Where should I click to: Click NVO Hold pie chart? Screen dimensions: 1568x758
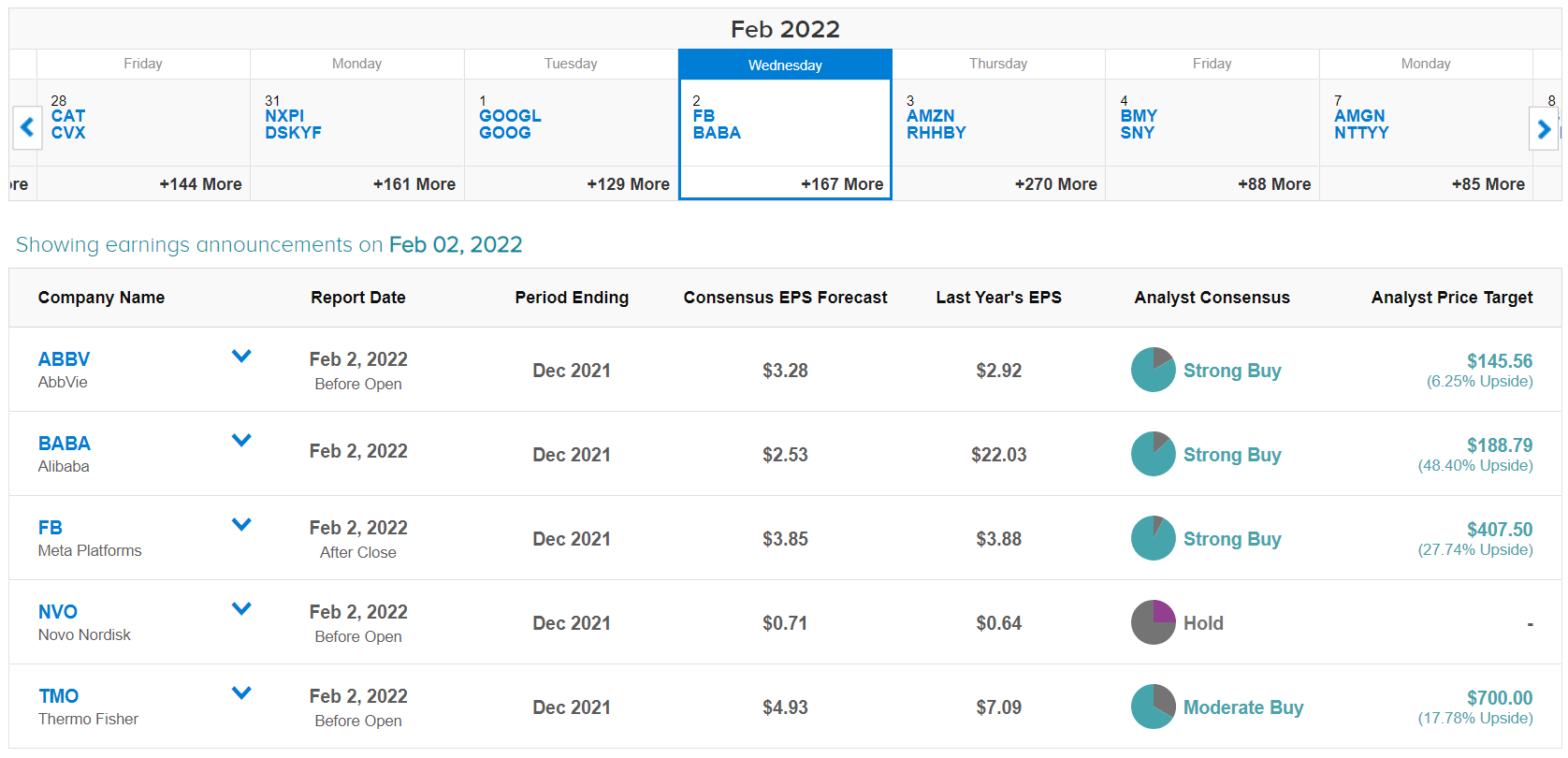tap(1153, 622)
